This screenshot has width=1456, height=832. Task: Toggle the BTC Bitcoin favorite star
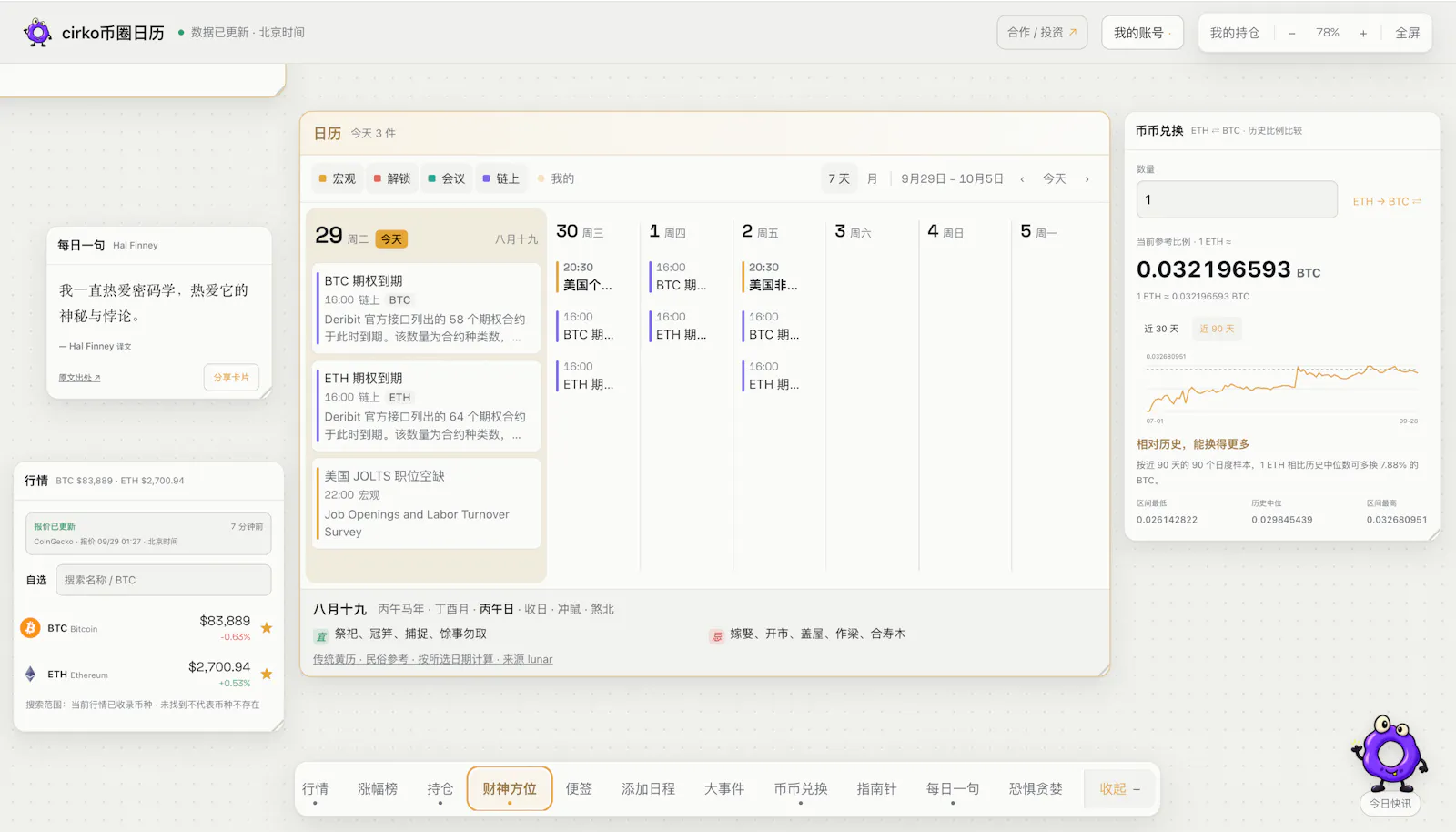tap(267, 627)
